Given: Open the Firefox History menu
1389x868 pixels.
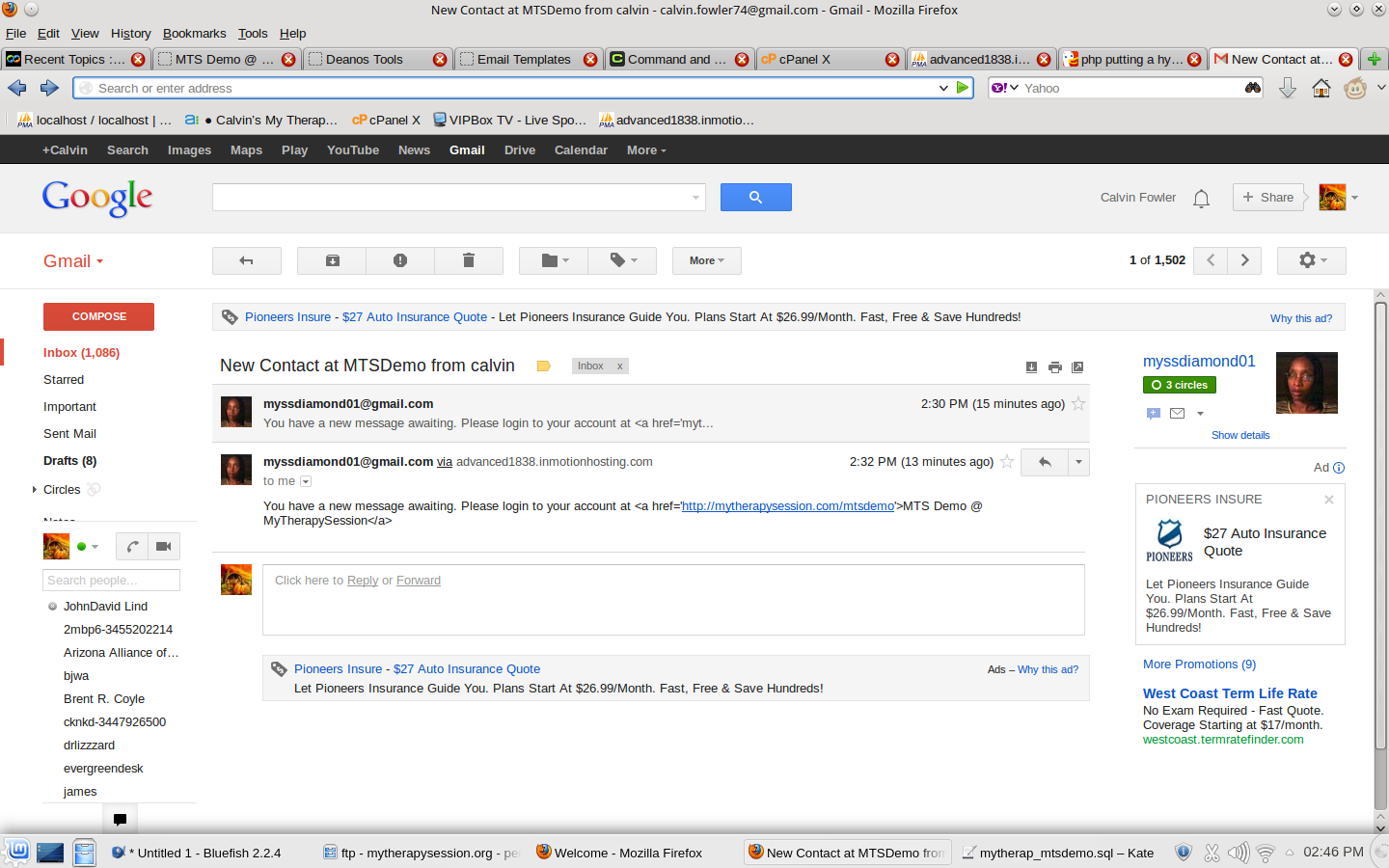Looking at the screenshot, I should click(130, 33).
